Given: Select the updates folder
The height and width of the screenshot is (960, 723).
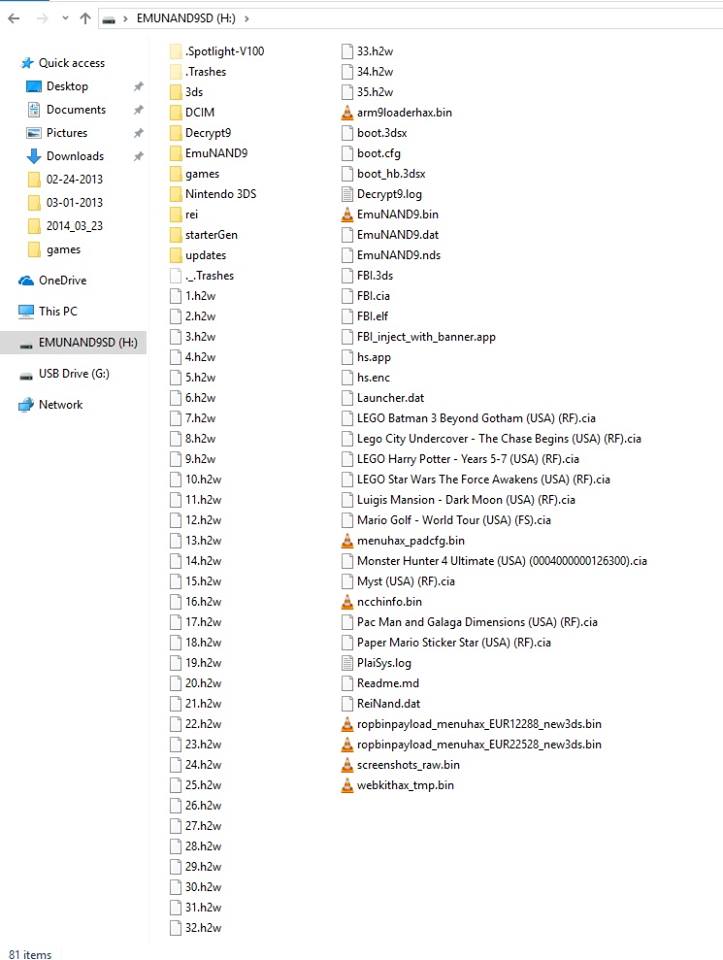Looking at the screenshot, I should (x=205, y=255).
